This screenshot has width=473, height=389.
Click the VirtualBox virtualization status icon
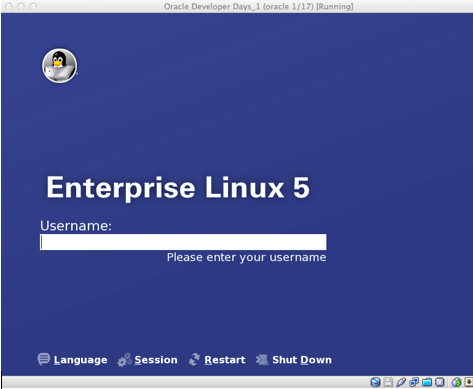(440, 382)
